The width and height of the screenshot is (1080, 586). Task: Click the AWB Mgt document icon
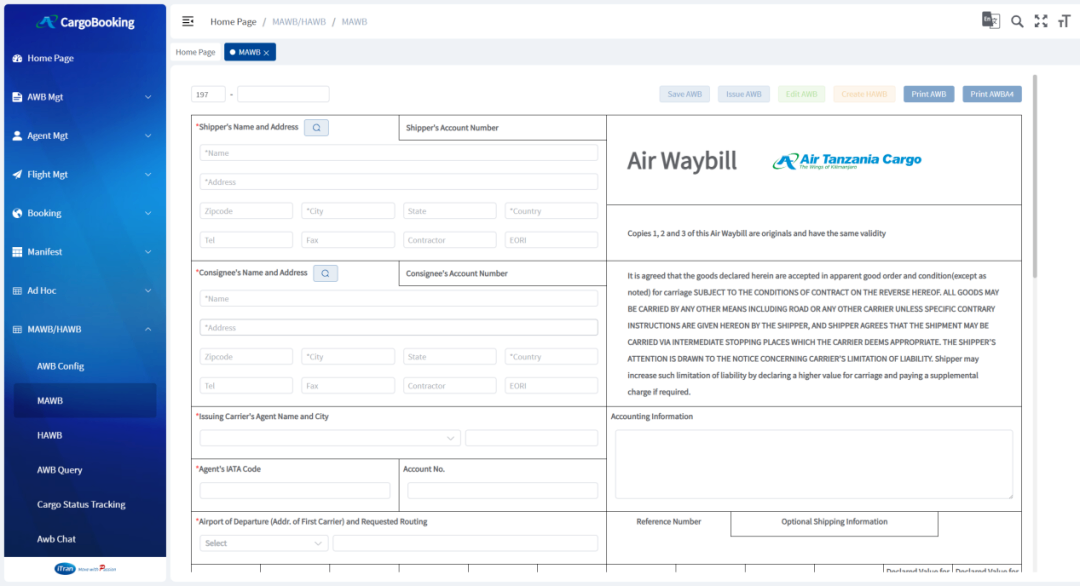point(17,97)
